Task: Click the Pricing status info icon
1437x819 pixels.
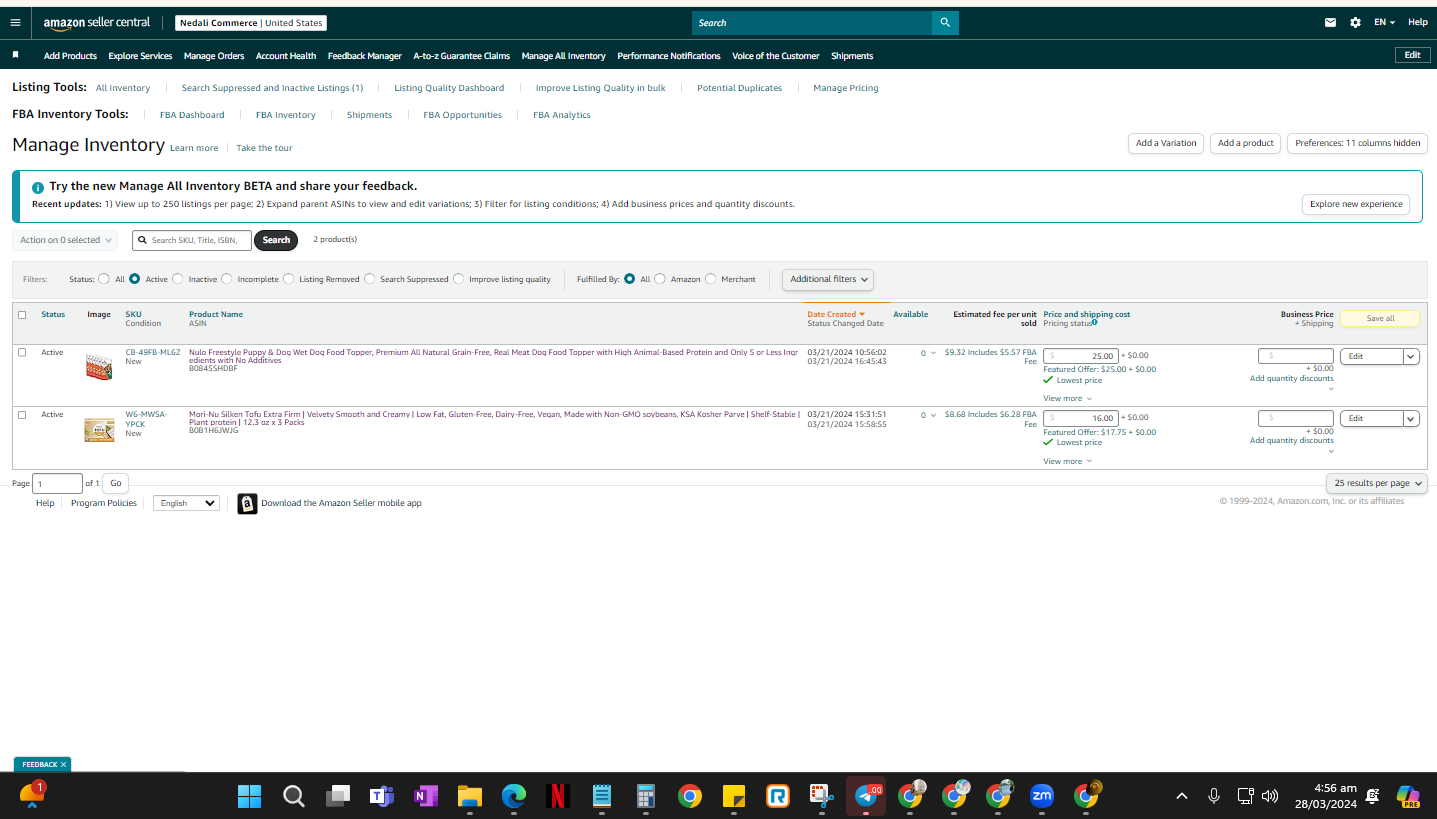Action: tap(1095, 322)
